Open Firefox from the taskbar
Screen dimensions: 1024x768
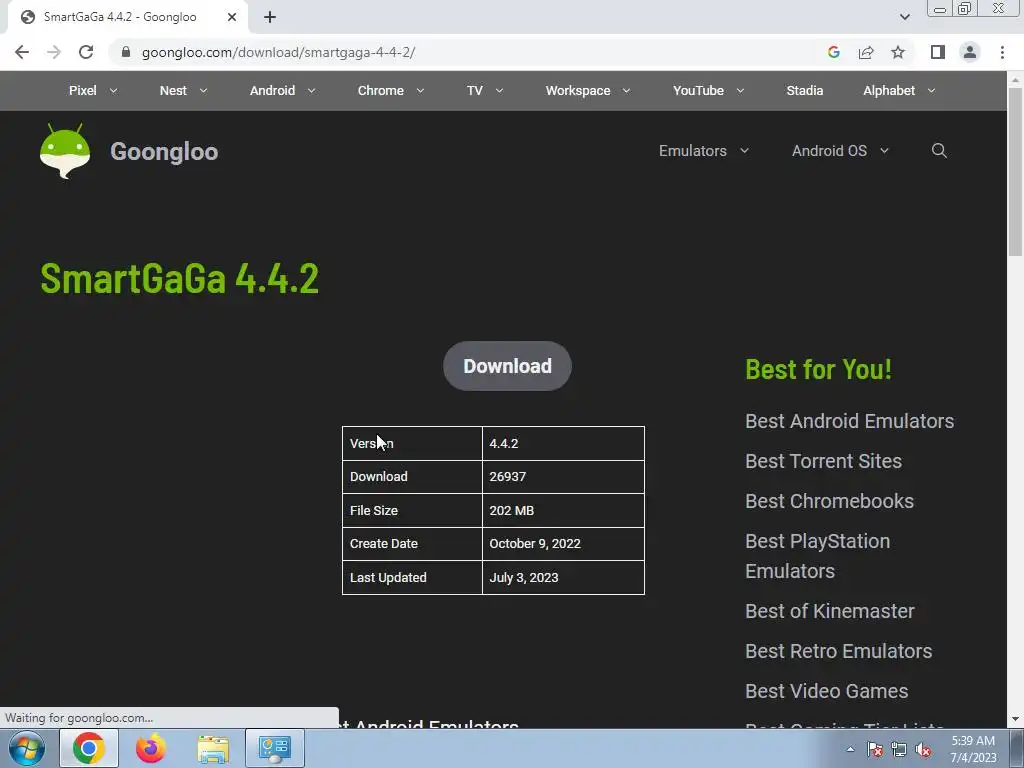pyautogui.click(x=150, y=748)
